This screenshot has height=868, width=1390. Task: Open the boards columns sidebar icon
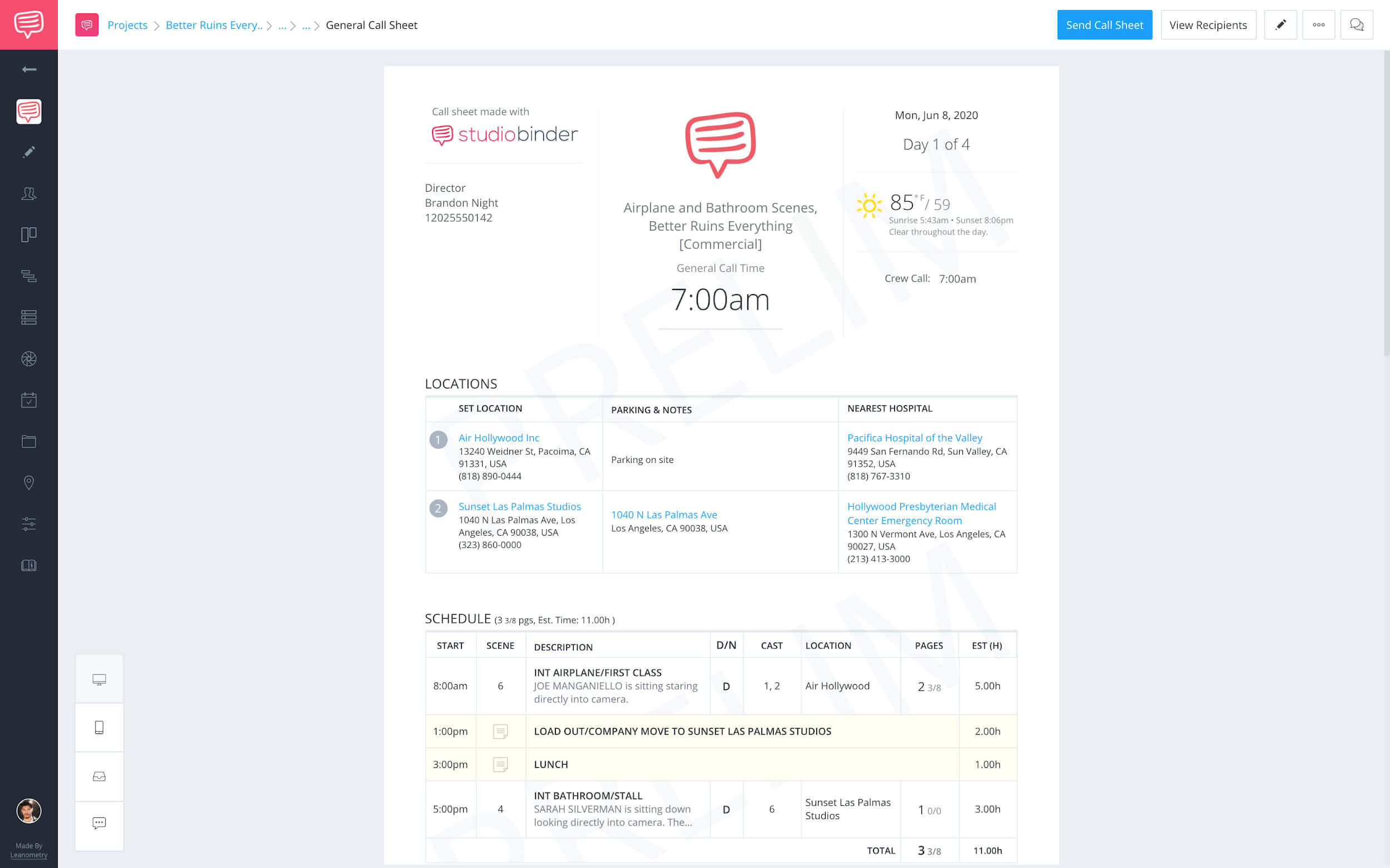tap(29, 234)
